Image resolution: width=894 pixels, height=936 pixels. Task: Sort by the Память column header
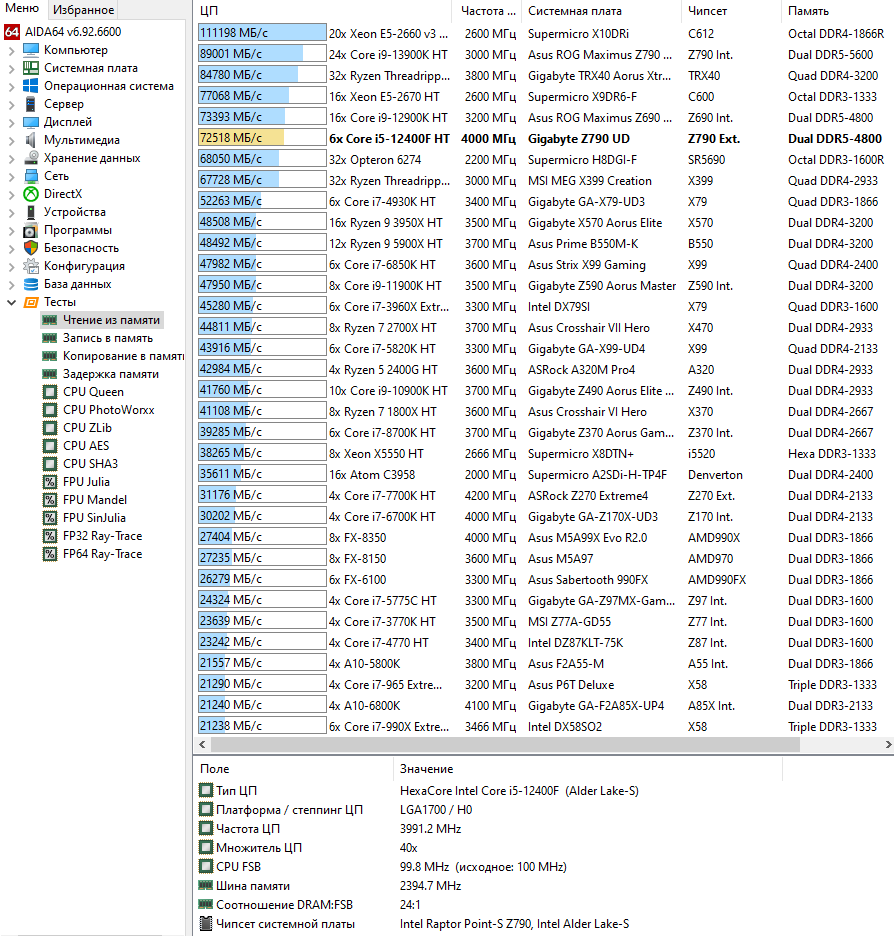[837, 11]
